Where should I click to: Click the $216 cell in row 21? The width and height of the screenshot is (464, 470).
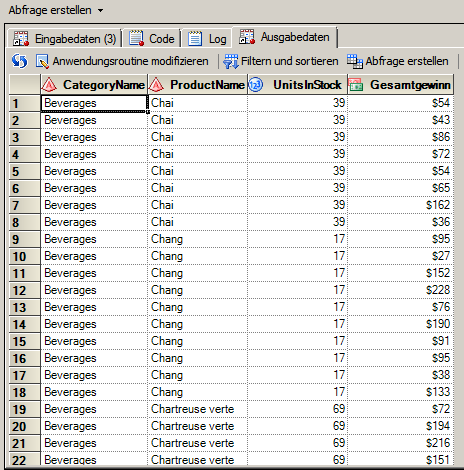pyautogui.click(x=401, y=443)
